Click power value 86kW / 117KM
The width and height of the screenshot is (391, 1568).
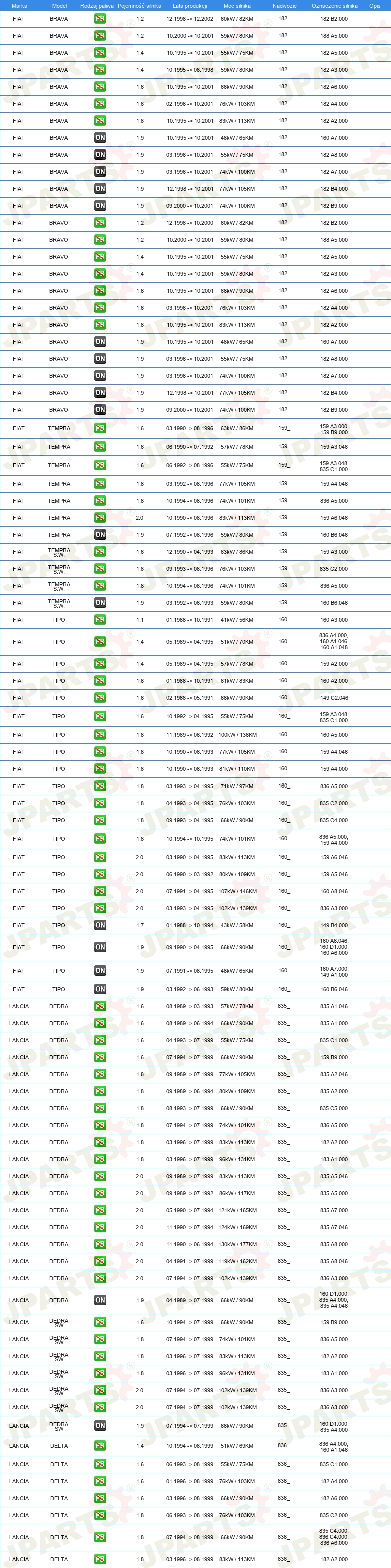[x=237, y=1193]
